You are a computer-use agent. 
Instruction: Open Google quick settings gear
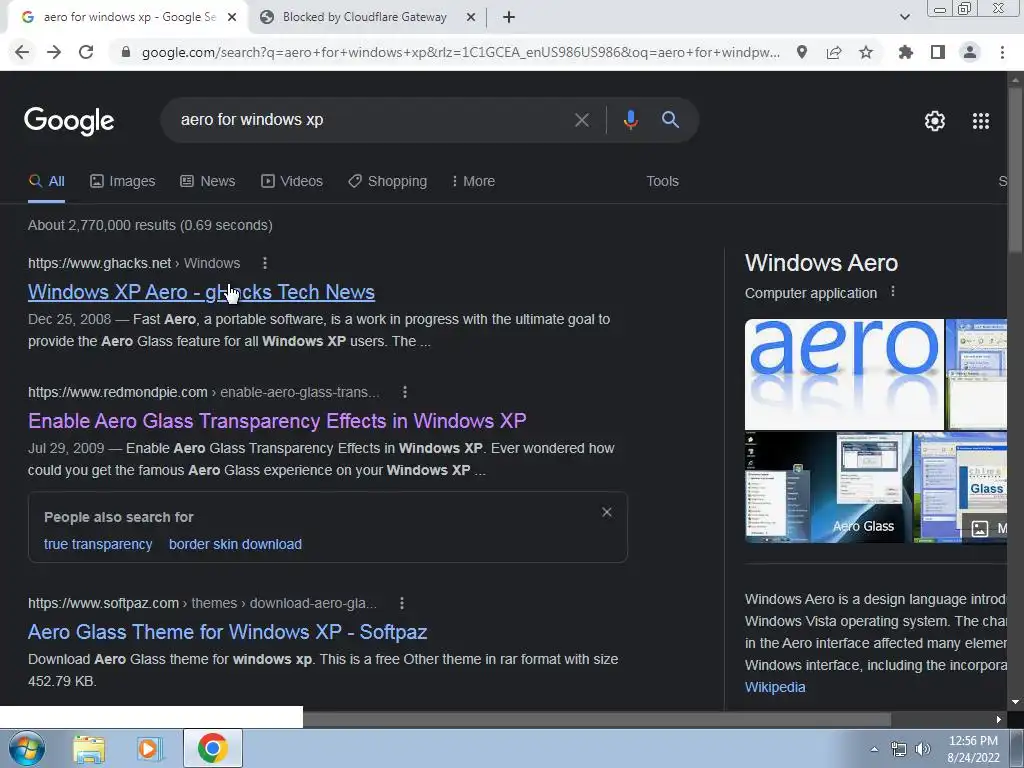(x=935, y=121)
